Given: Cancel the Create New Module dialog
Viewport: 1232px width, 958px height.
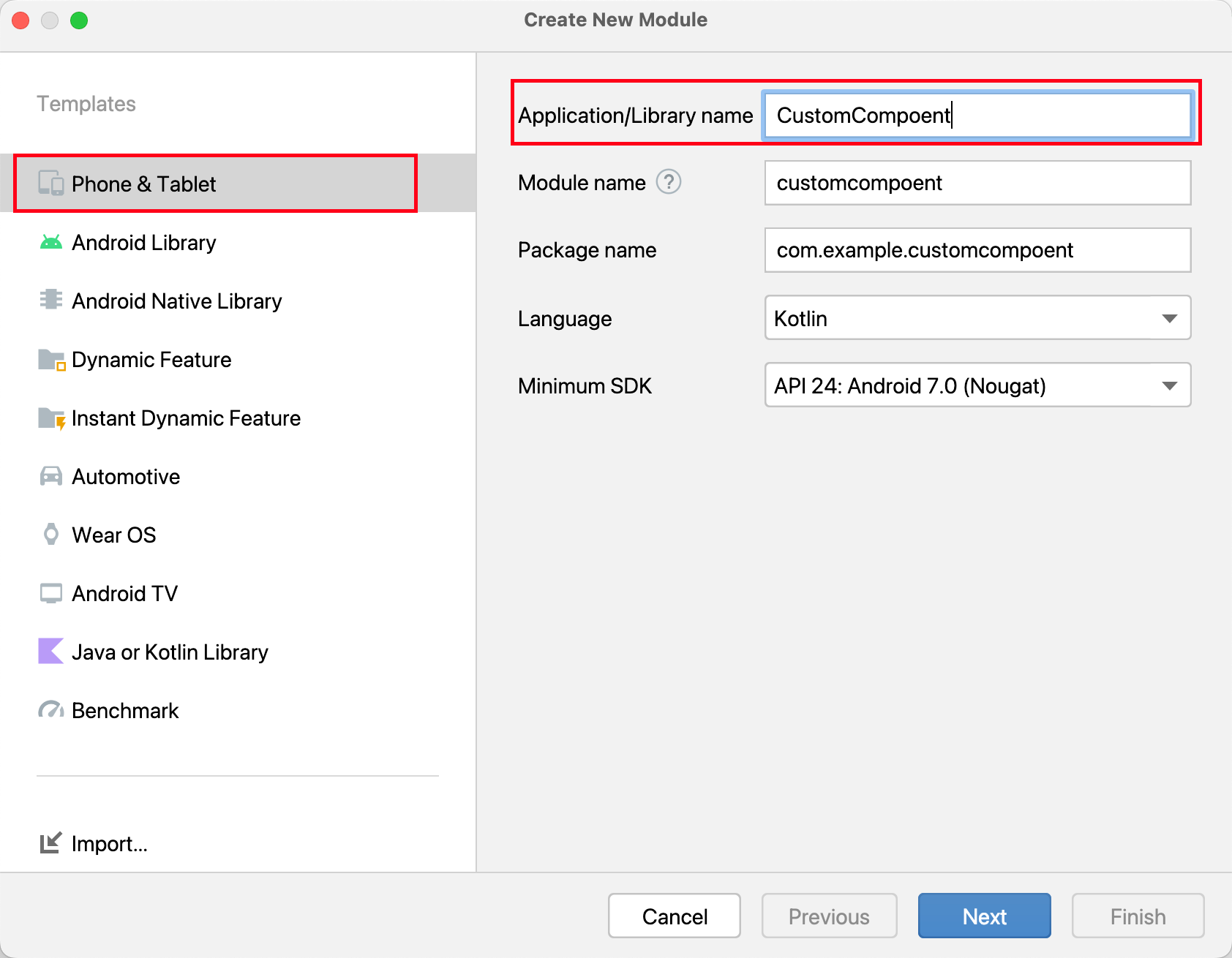Looking at the screenshot, I should click(x=674, y=916).
